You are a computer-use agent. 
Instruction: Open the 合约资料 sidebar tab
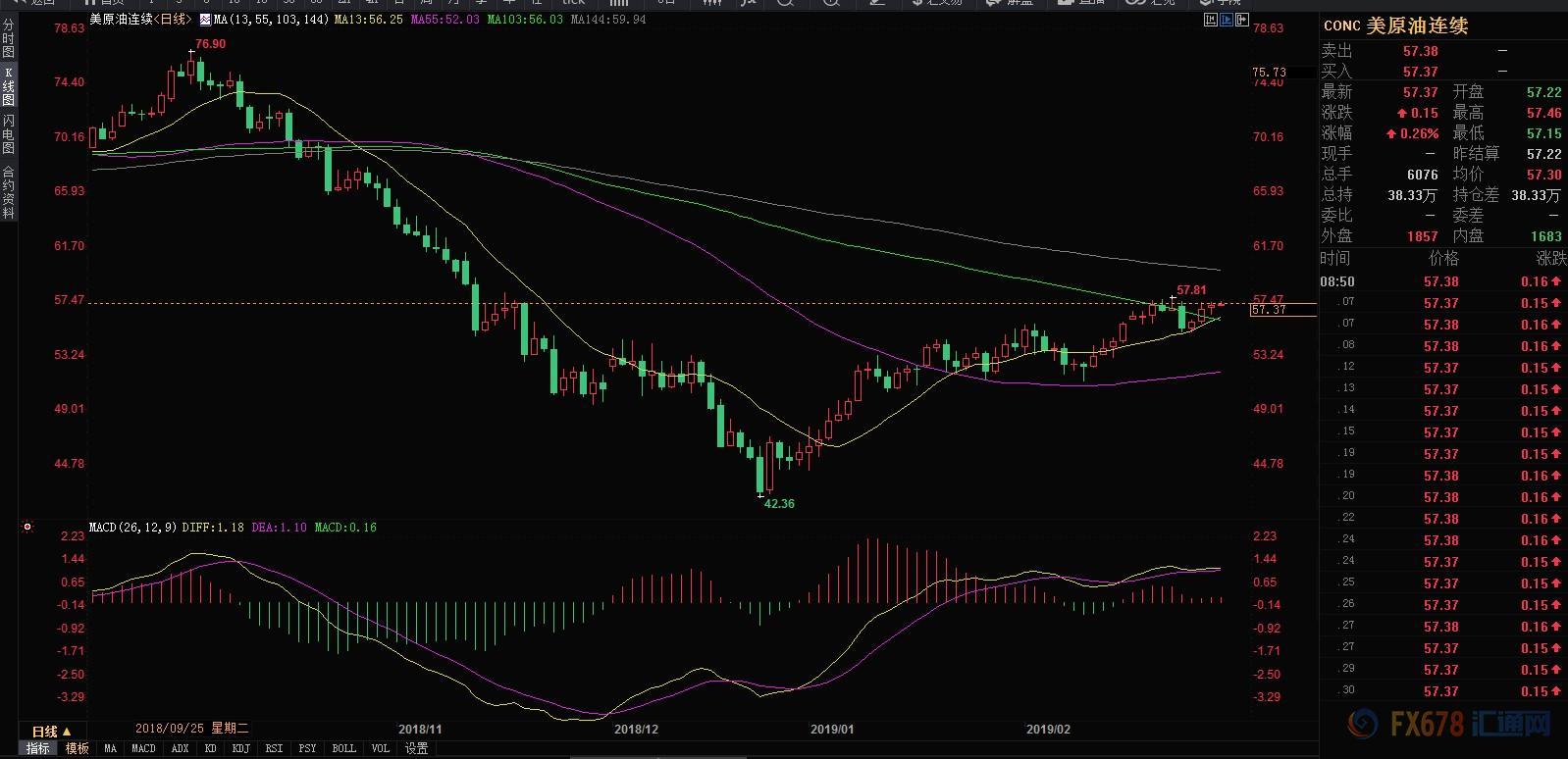coord(9,191)
